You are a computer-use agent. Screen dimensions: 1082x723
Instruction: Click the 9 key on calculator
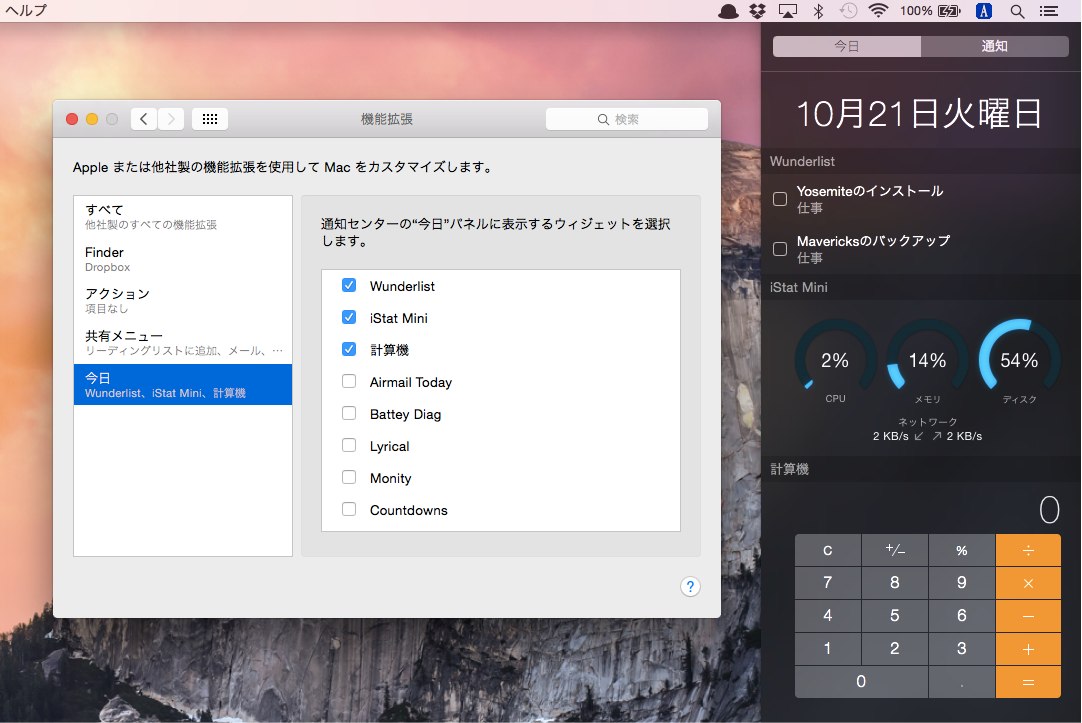[x=961, y=583]
